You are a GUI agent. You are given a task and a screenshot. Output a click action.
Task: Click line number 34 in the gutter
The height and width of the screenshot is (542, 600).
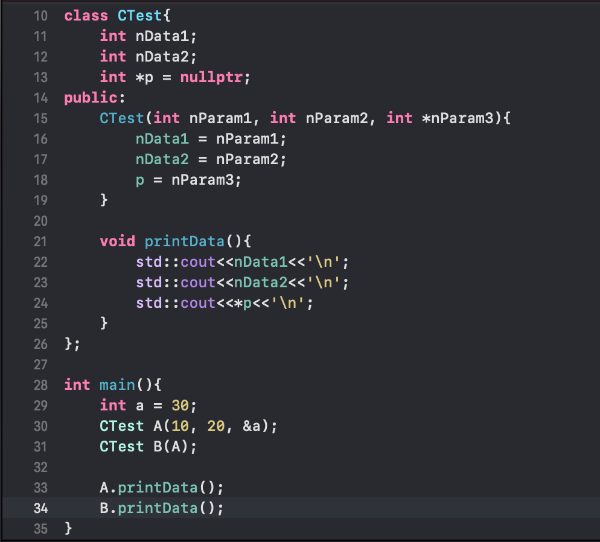(41, 508)
